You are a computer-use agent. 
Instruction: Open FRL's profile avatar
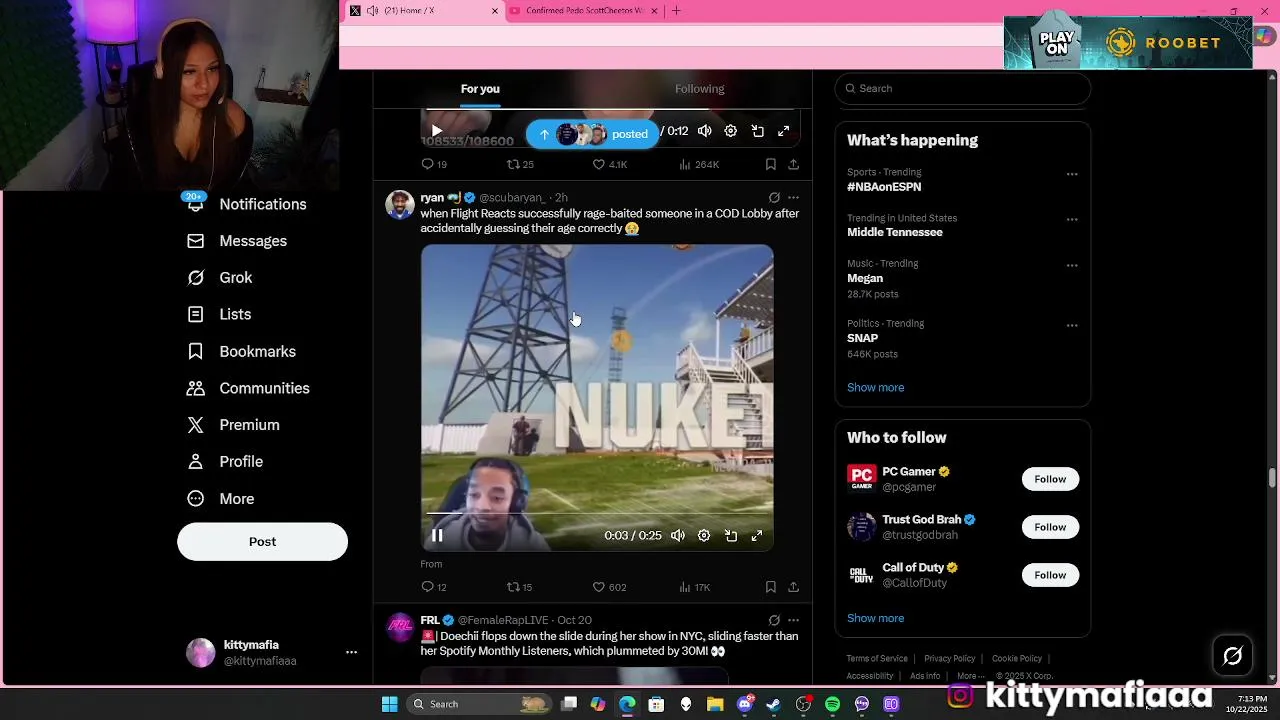click(x=400, y=628)
